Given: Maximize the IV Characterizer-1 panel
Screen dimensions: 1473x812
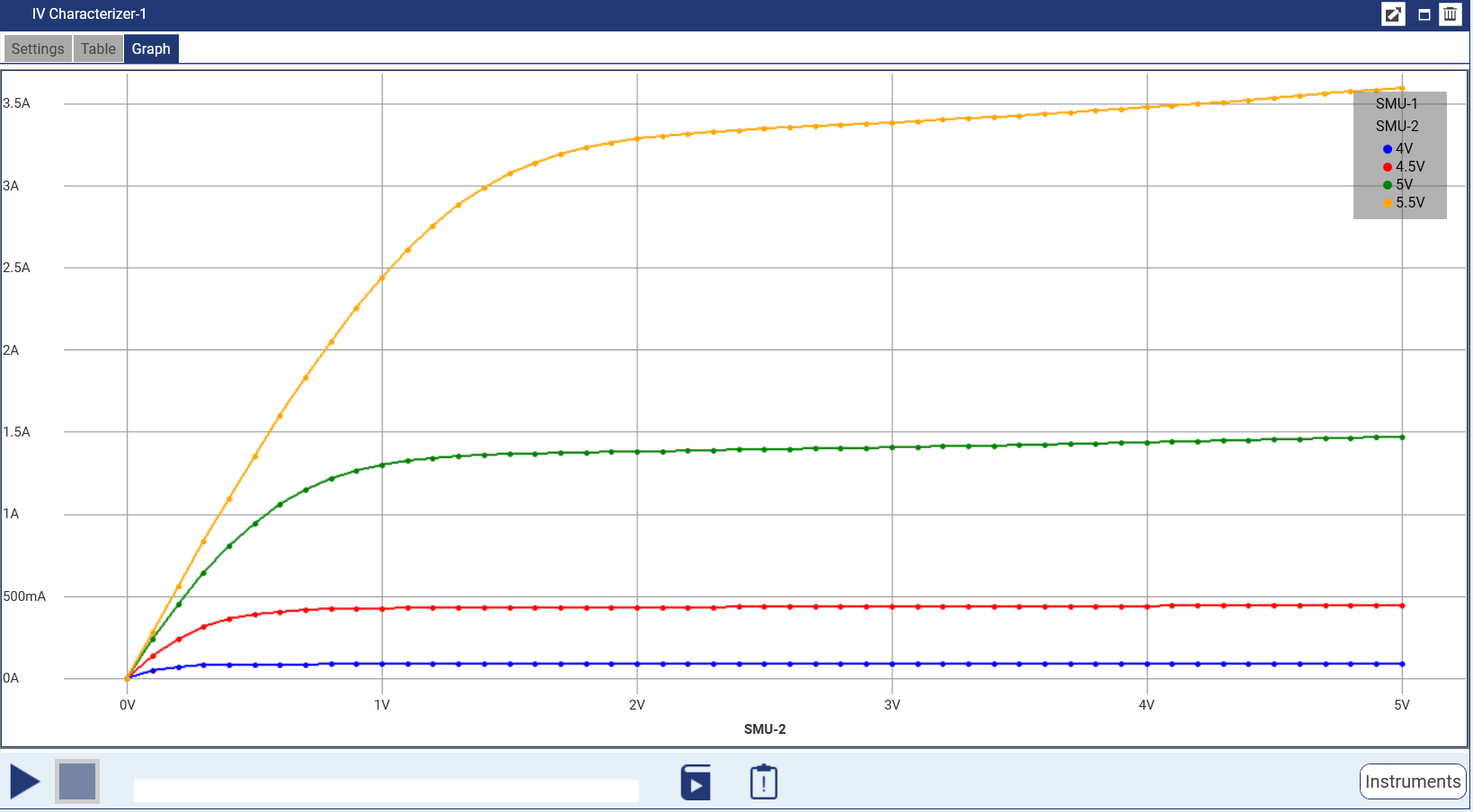Looking at the screenshot, I should 1424,14.
